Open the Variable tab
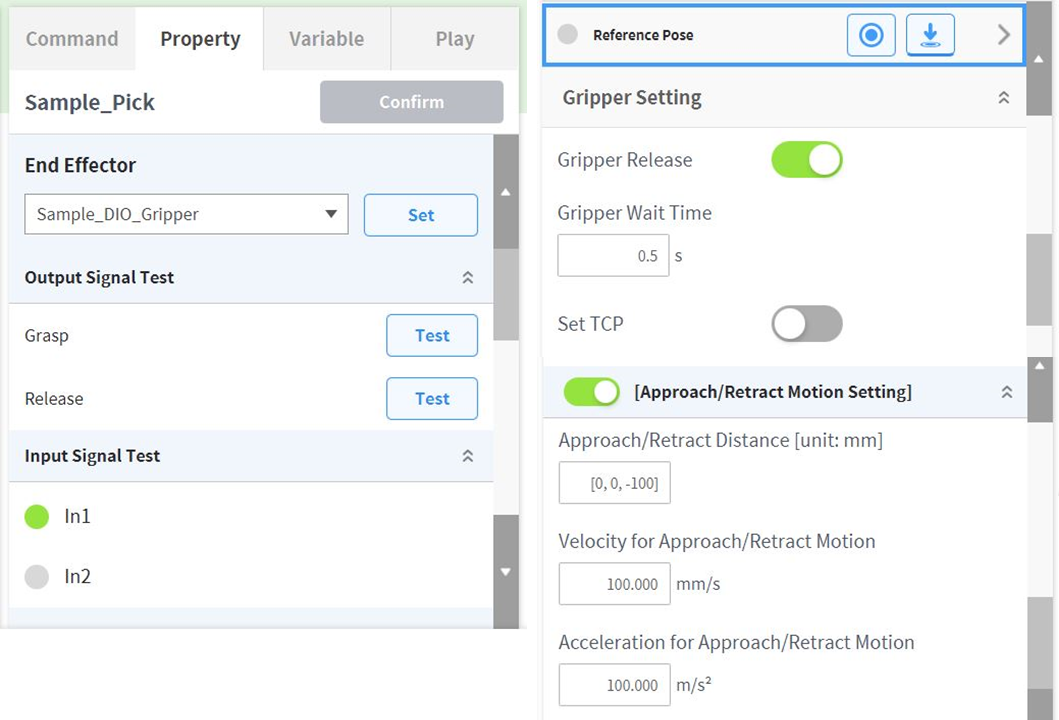Viewport: 1059px width, 720px height. click(x=326, y=39)
